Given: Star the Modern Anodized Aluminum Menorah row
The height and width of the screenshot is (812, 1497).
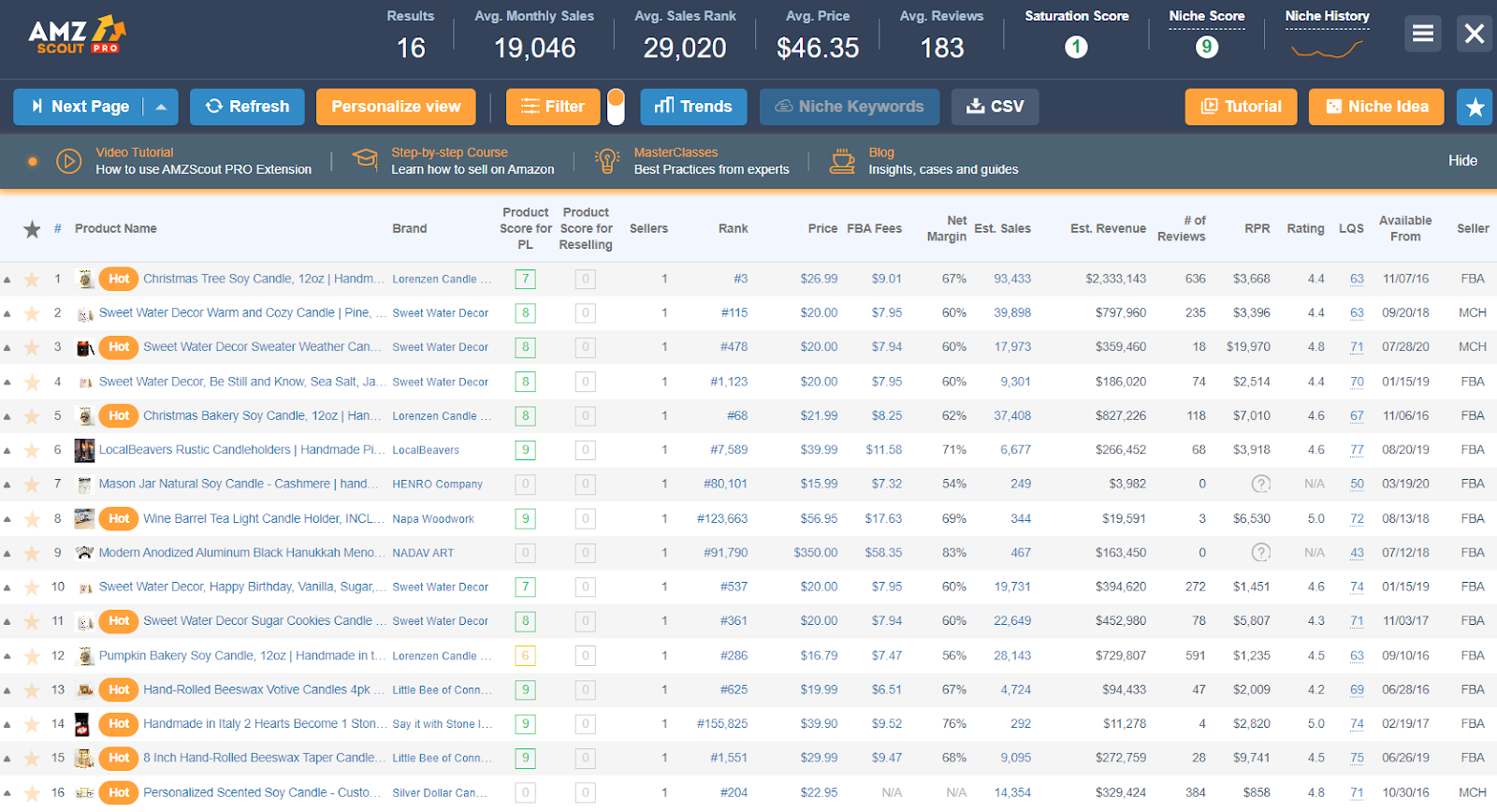Looking at the screenshot, I should tap(32, 553).
